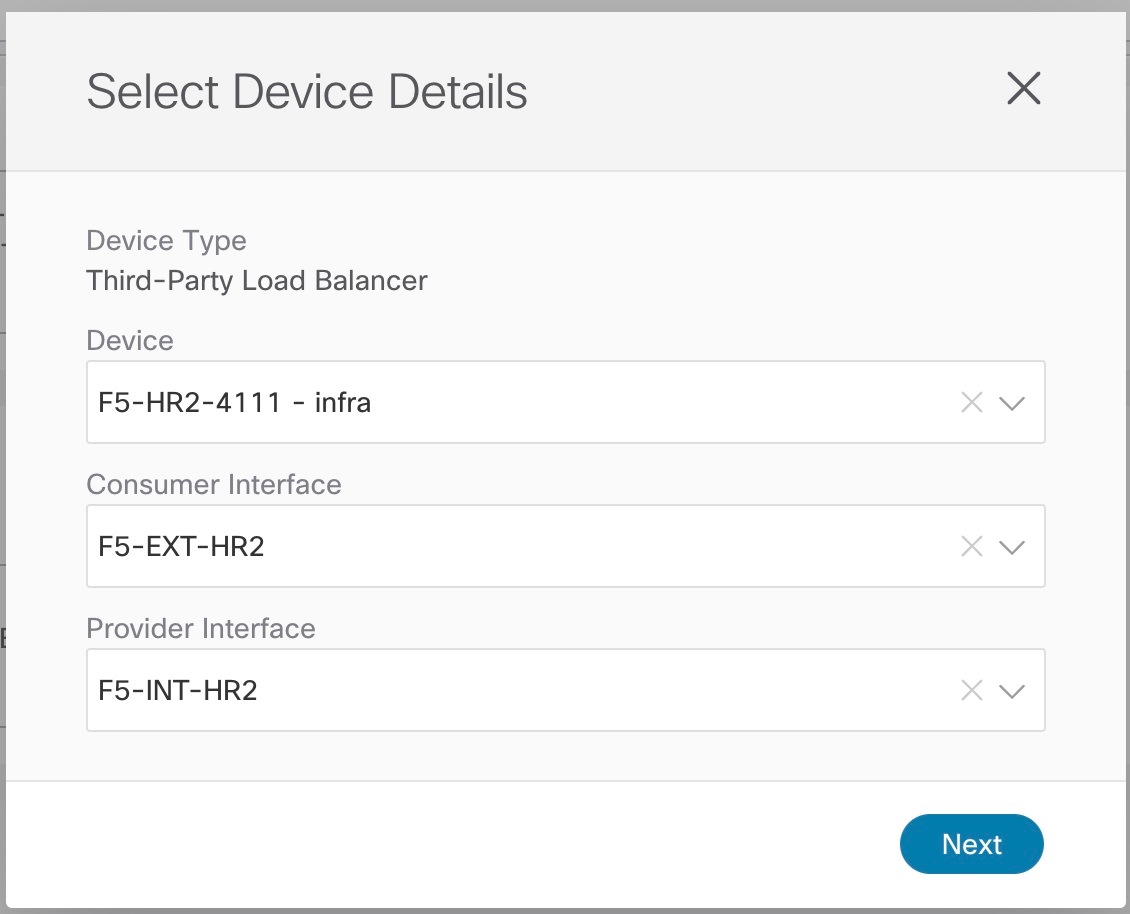The image size is (1130, 914).
Task: Click the F5-INT-HR2 provider interface value
Action: (177, 691)
